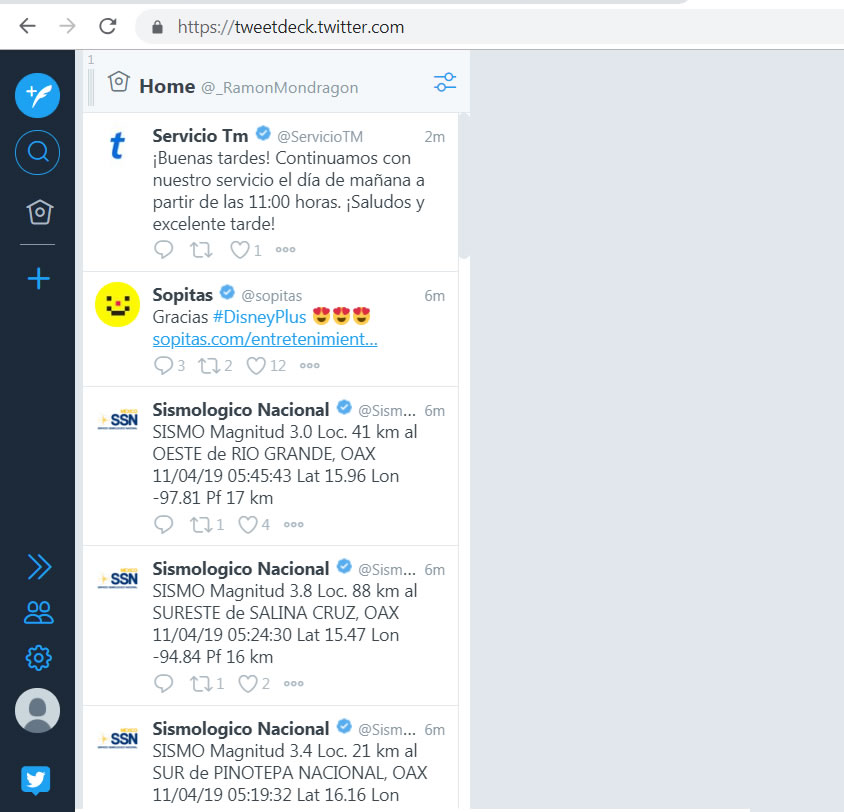844x812 pixels.
Task: Reply to the Sopitas tweet
Action: click(x=164, y=365)
